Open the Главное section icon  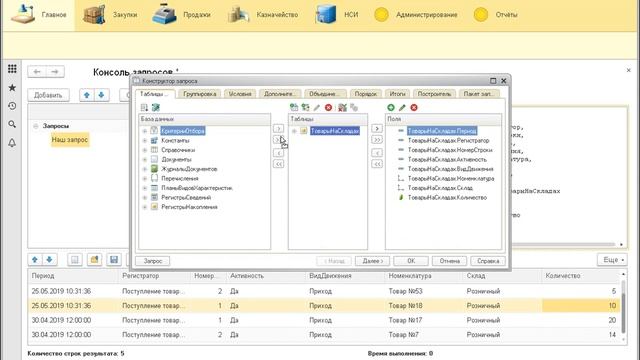23,14
